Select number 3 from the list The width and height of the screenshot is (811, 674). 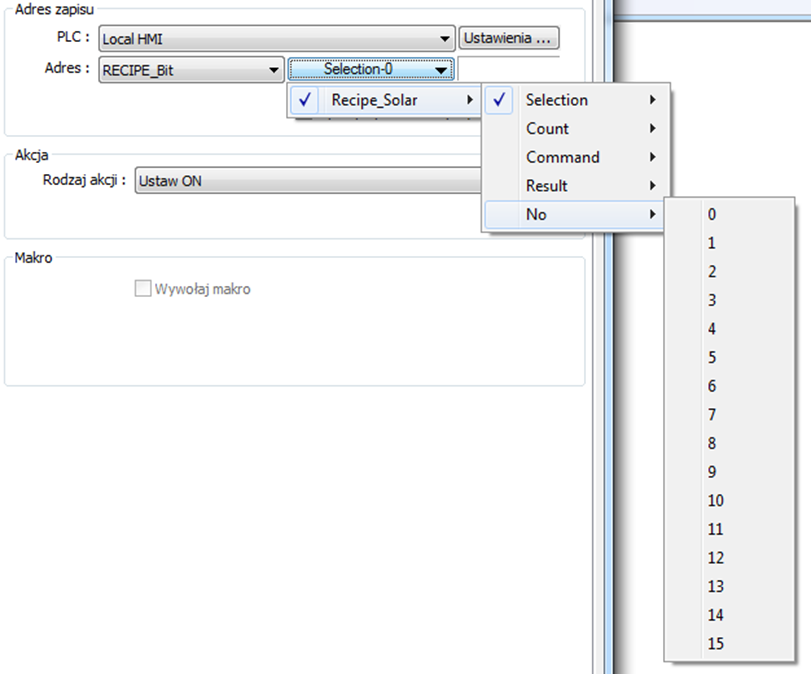click(729, 300)
